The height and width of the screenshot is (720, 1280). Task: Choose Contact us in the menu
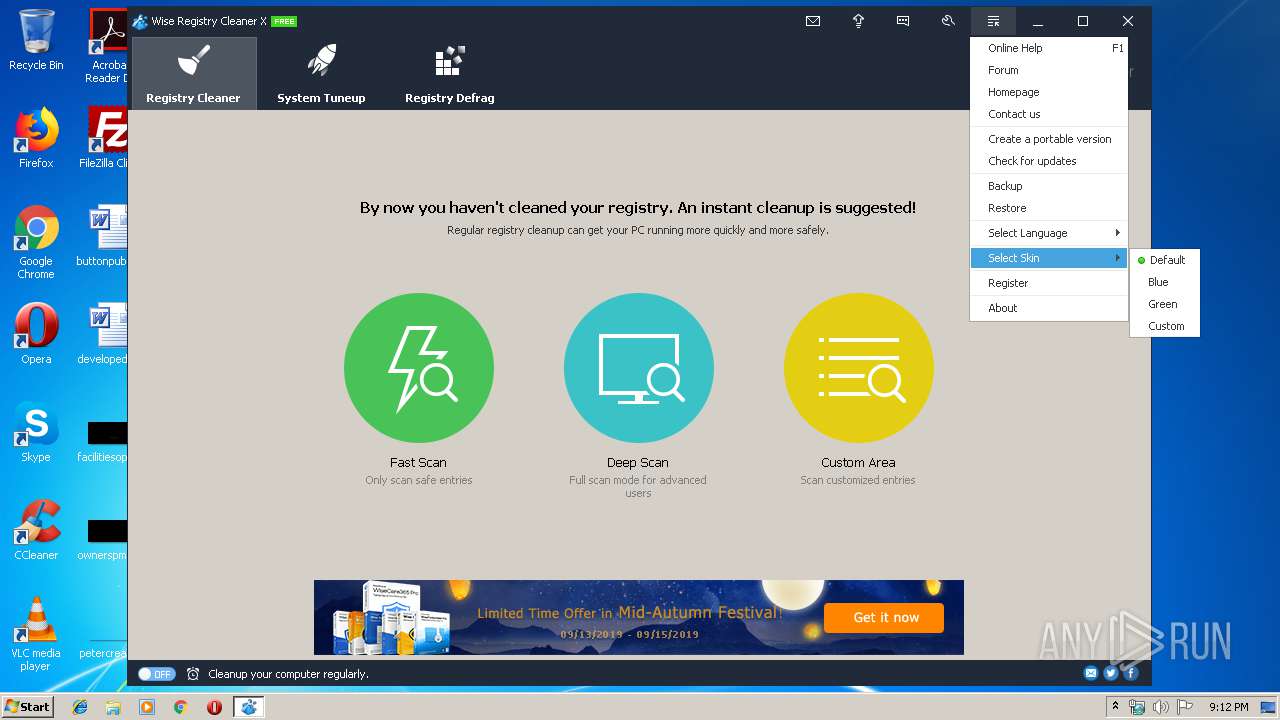click(x=1049, y=114)
